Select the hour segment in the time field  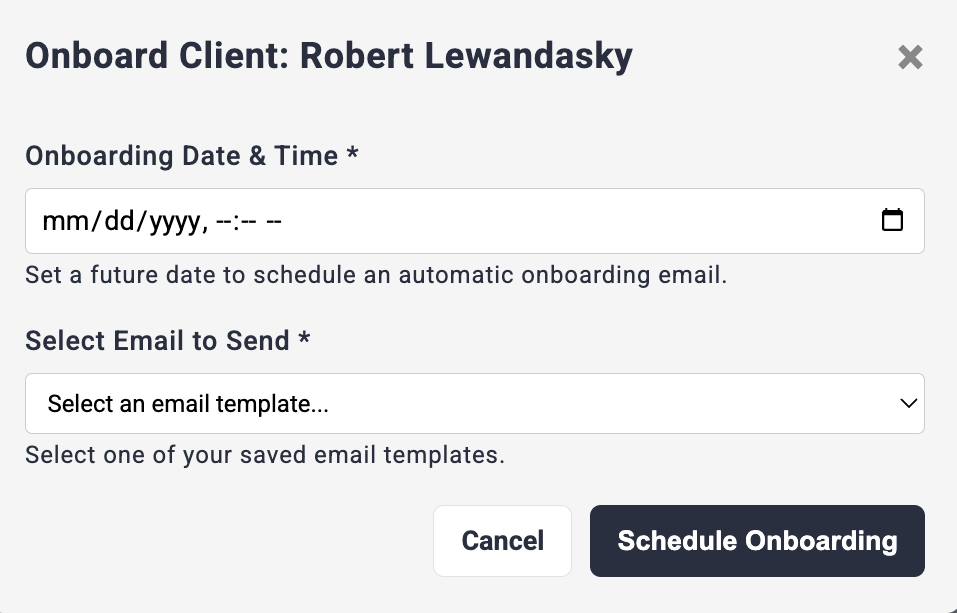[224, 221]
